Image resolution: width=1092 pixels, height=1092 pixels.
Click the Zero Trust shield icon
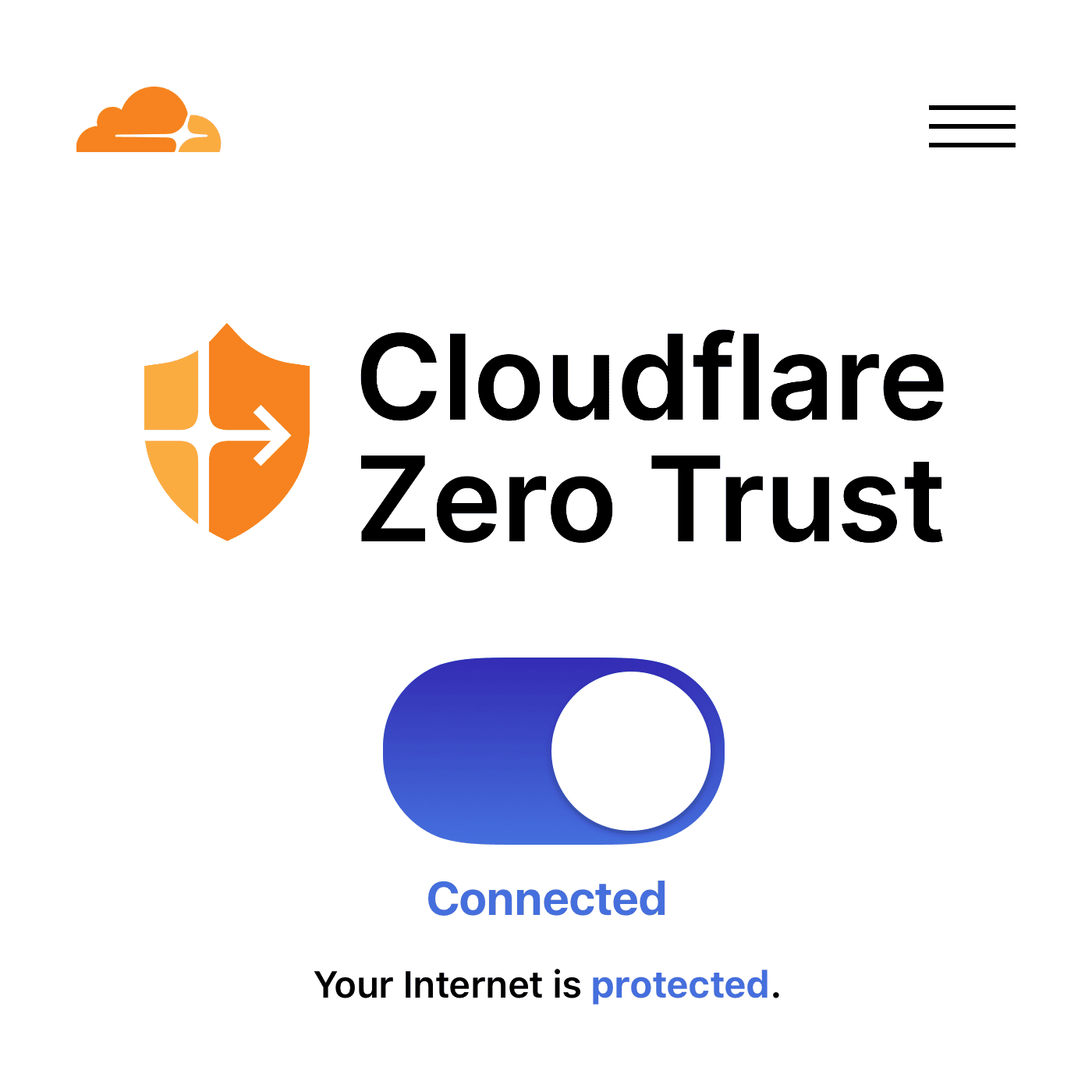click(227, 431)
